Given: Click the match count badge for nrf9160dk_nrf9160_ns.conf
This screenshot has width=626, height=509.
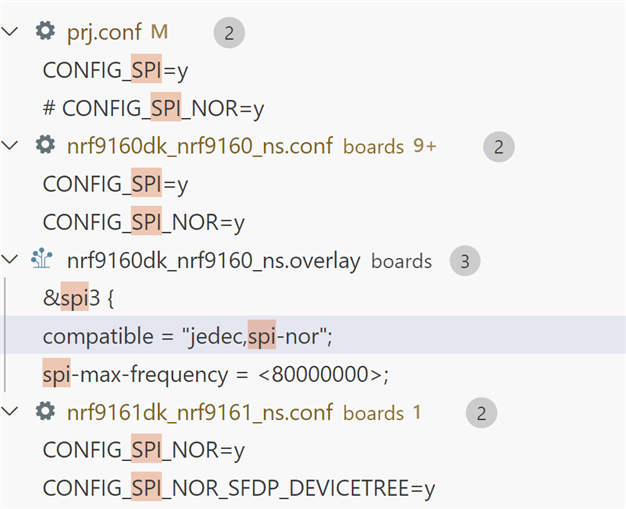Looking at the screenshot, I should pos(499,147).
